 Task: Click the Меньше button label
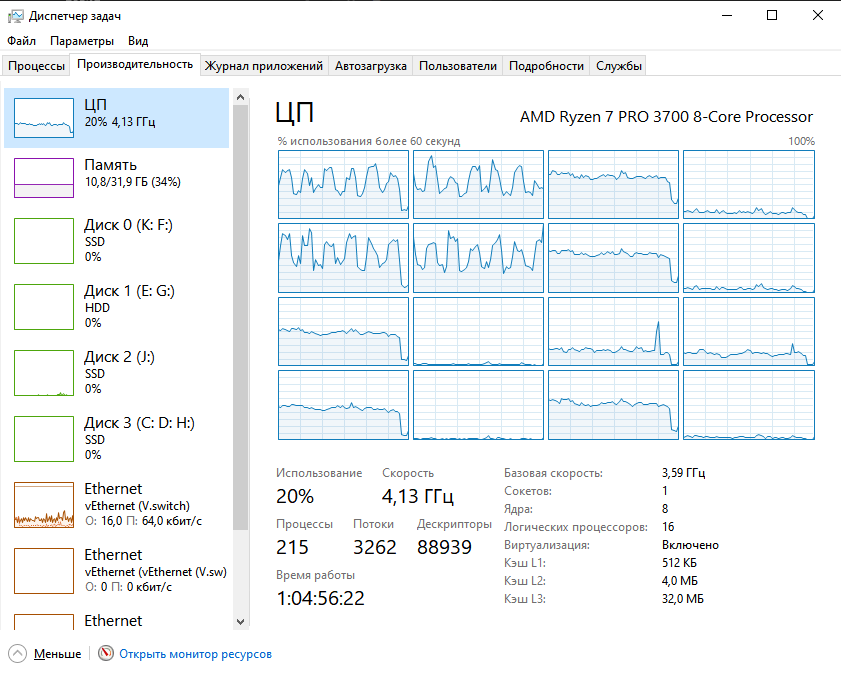tap(57, 654)
